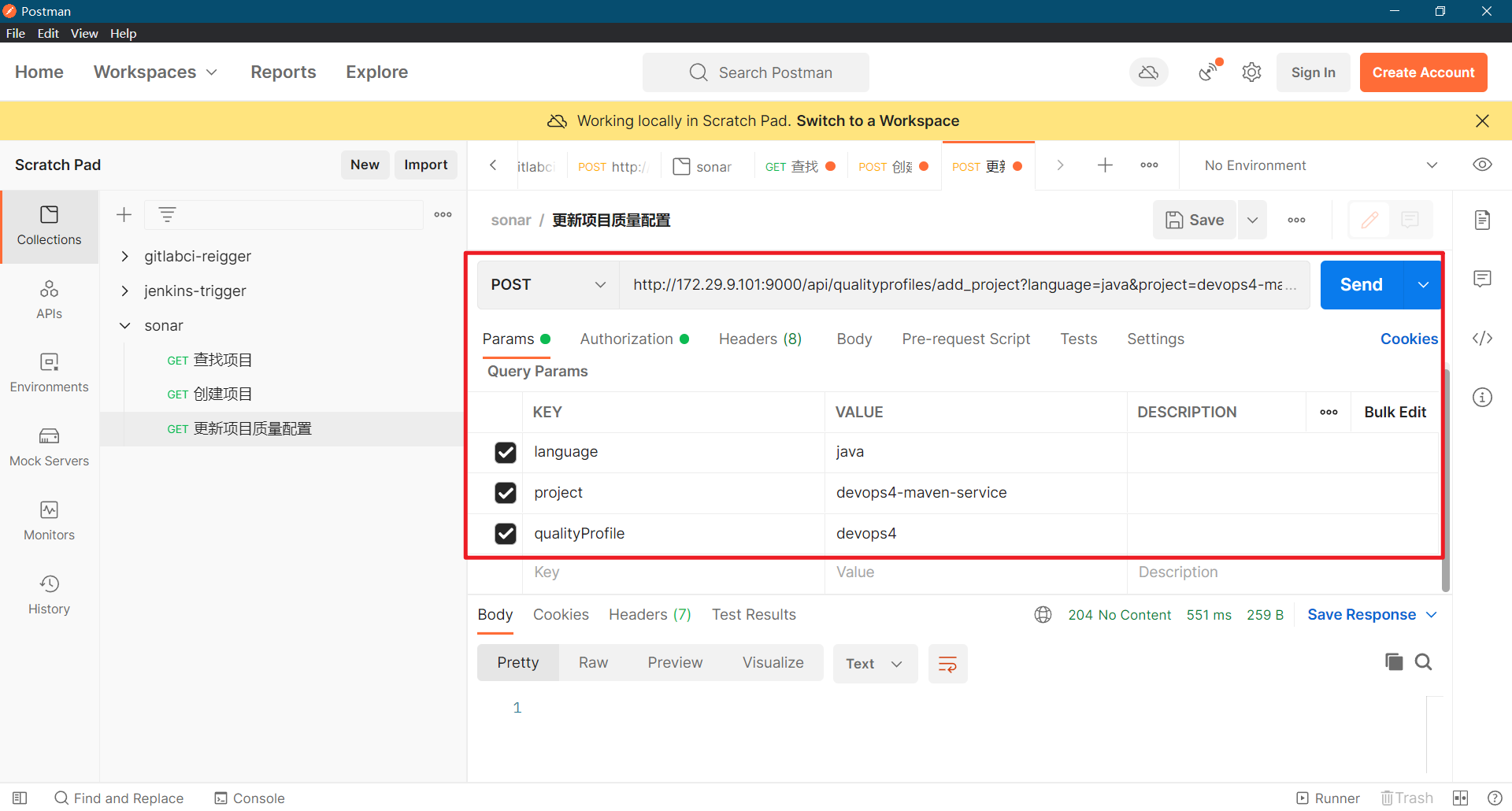The width and height of the screenshot is (1512, 811).
Task: Open the tab actions ellipsis menu
Action: coord(1149,165)
